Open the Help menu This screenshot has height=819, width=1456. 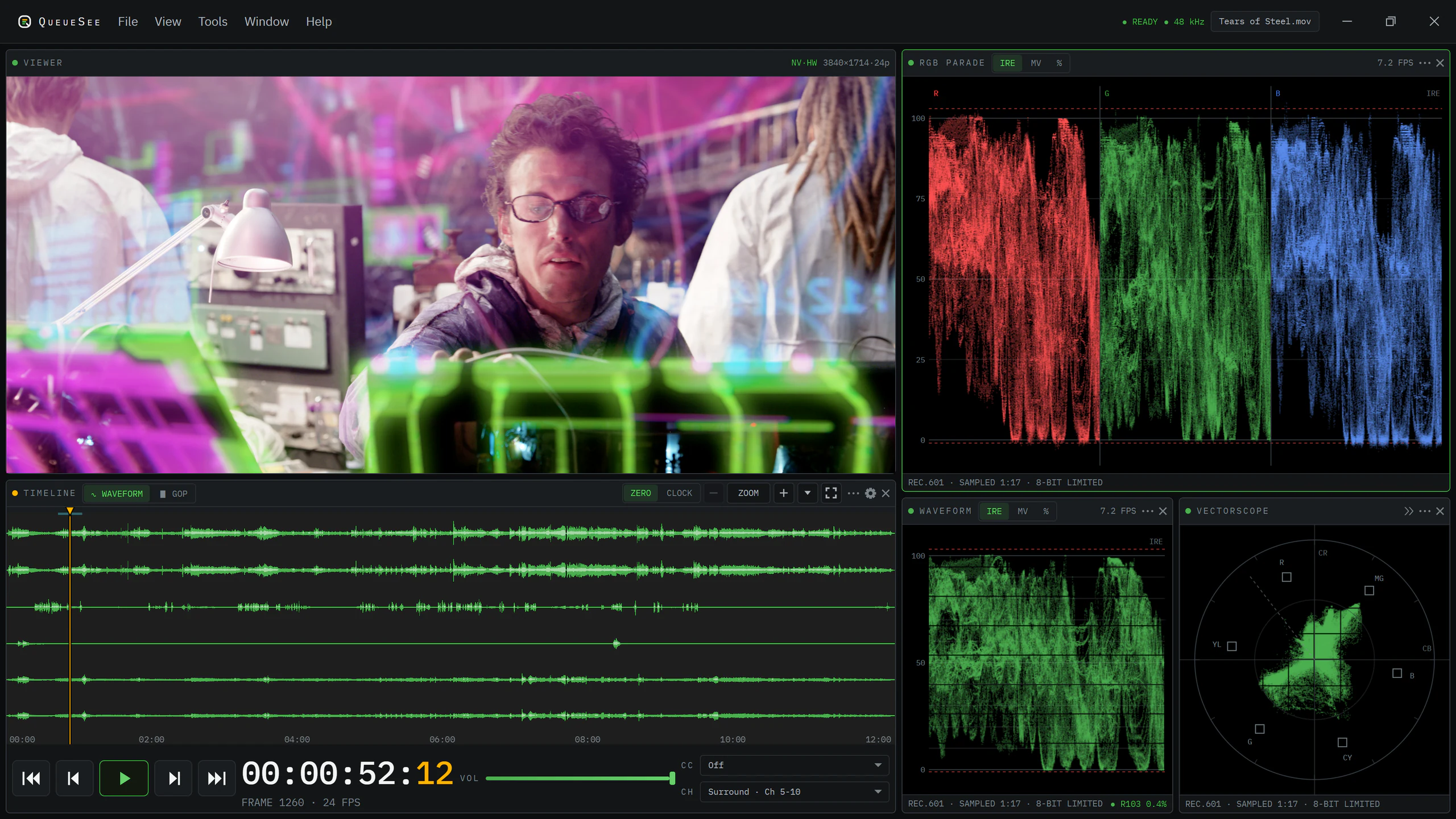[318, 22]
